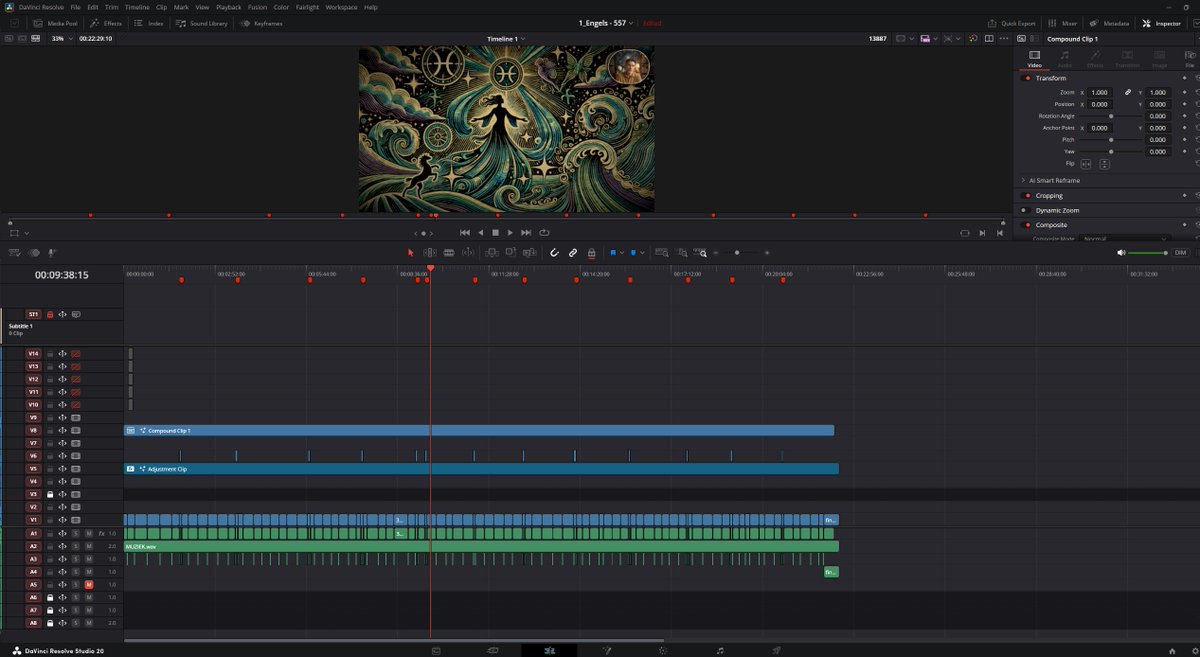
Task: Toggle Position Lock padlock in toolbar
Action: 591,253
